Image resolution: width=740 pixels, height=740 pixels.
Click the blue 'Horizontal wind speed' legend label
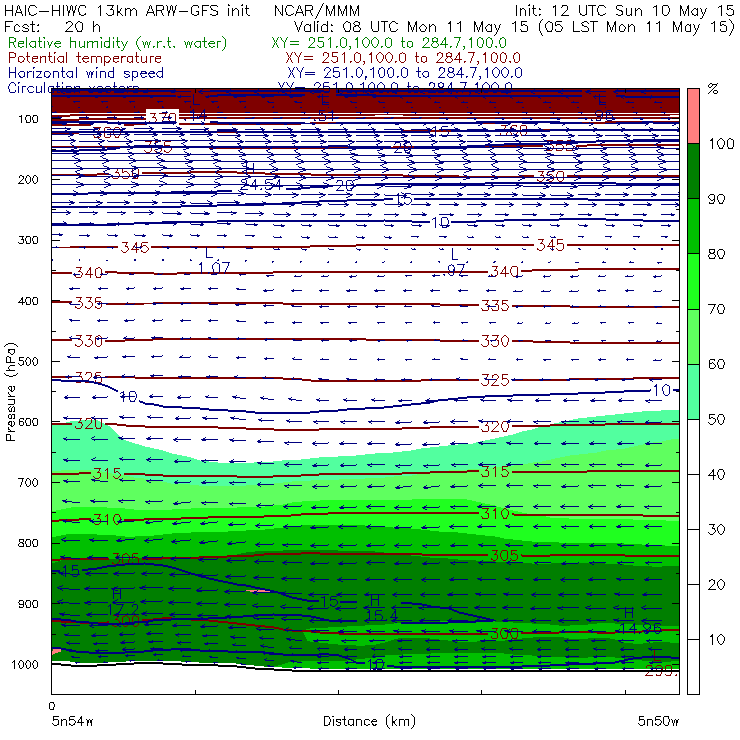point(86,73)
